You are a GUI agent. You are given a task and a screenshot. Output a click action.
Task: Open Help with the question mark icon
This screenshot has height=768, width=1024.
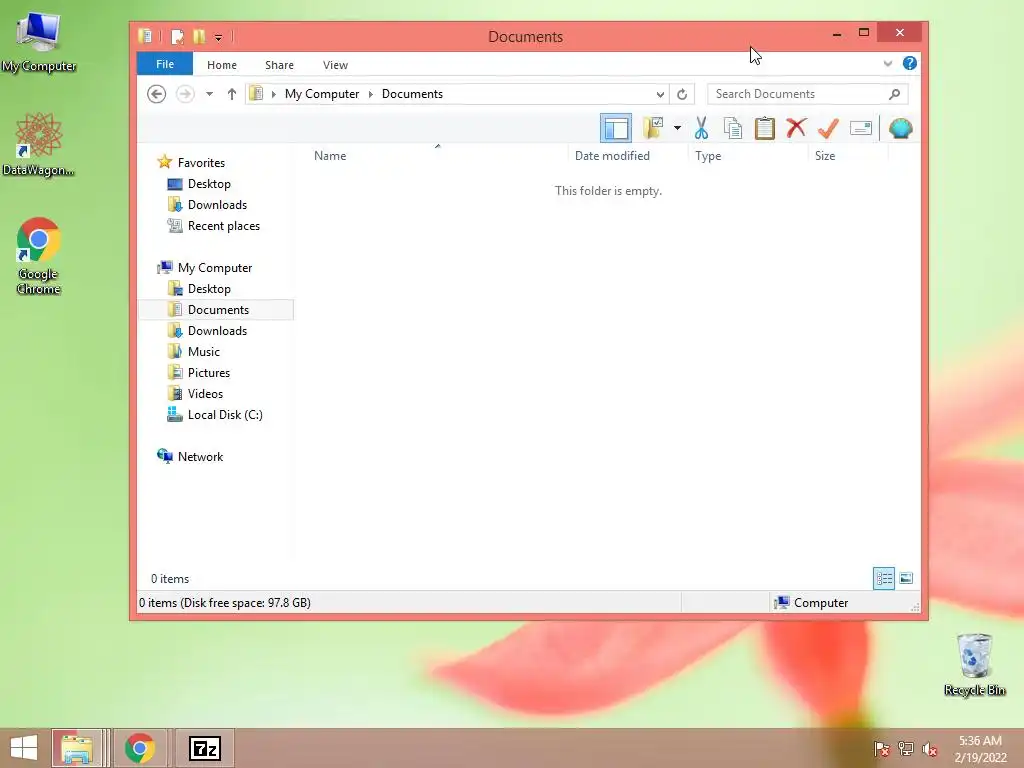(x=910, y=63)
